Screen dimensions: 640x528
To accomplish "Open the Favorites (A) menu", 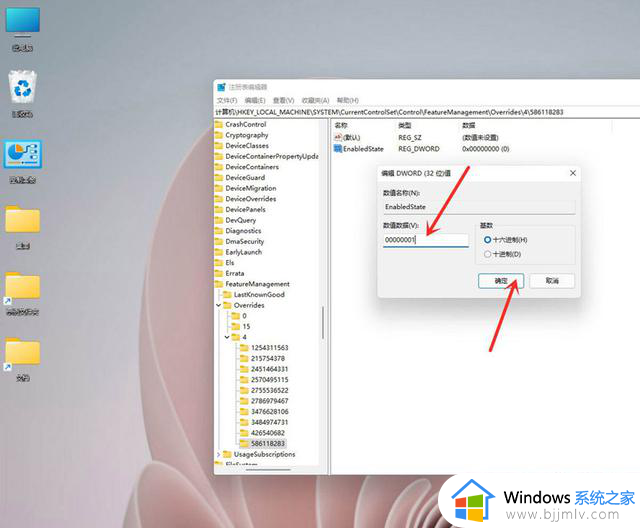I will click(x=316, y=100).
